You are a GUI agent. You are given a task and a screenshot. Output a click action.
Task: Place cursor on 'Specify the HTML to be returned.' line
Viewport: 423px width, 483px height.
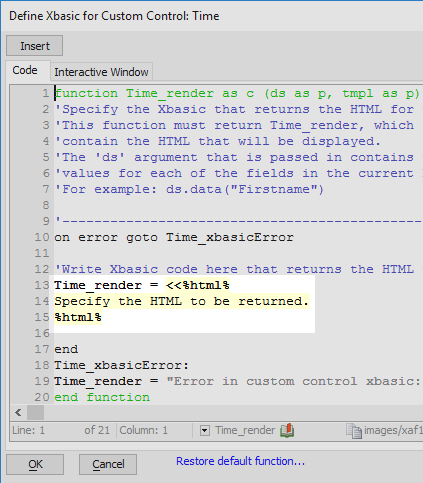pyautogui.click(x=182, y=301)
